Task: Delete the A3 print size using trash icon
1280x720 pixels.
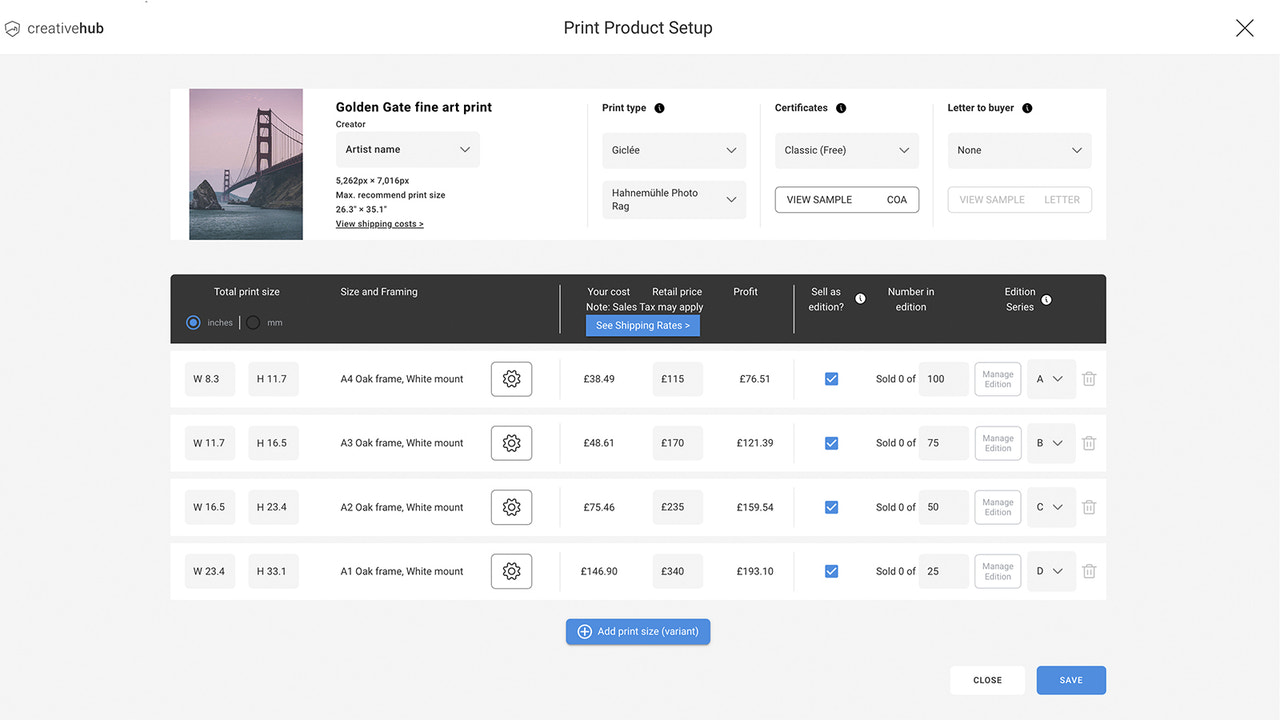Action: click(x=1088, y=443)
